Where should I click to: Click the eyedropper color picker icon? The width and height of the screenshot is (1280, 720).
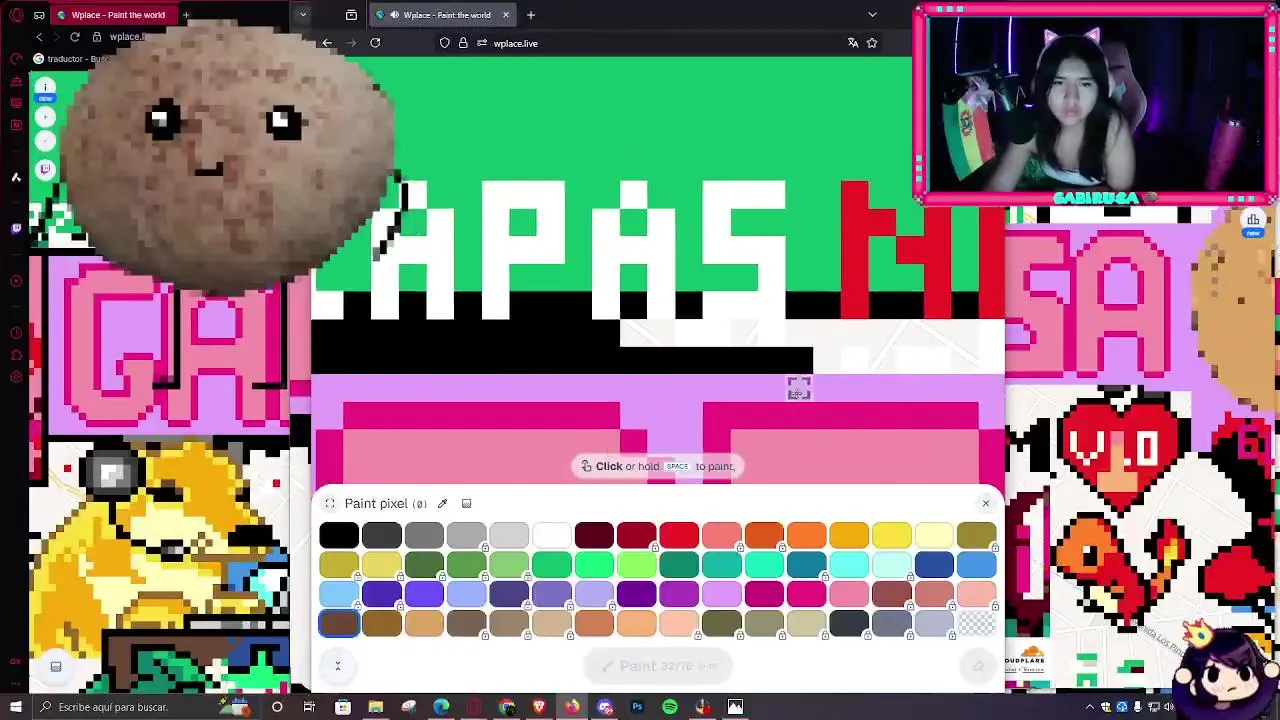pyautogui.click(x=442, y=504)
